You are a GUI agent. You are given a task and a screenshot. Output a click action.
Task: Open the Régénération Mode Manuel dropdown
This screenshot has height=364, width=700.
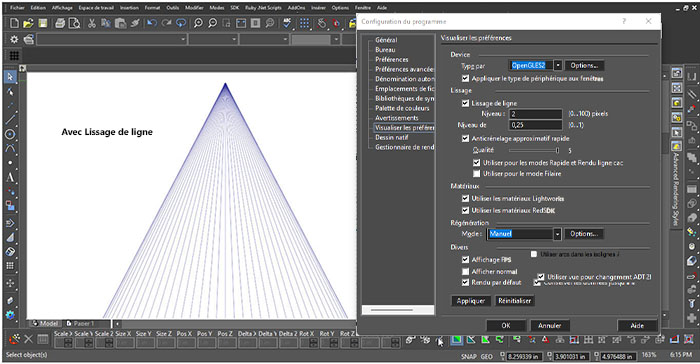557,234
